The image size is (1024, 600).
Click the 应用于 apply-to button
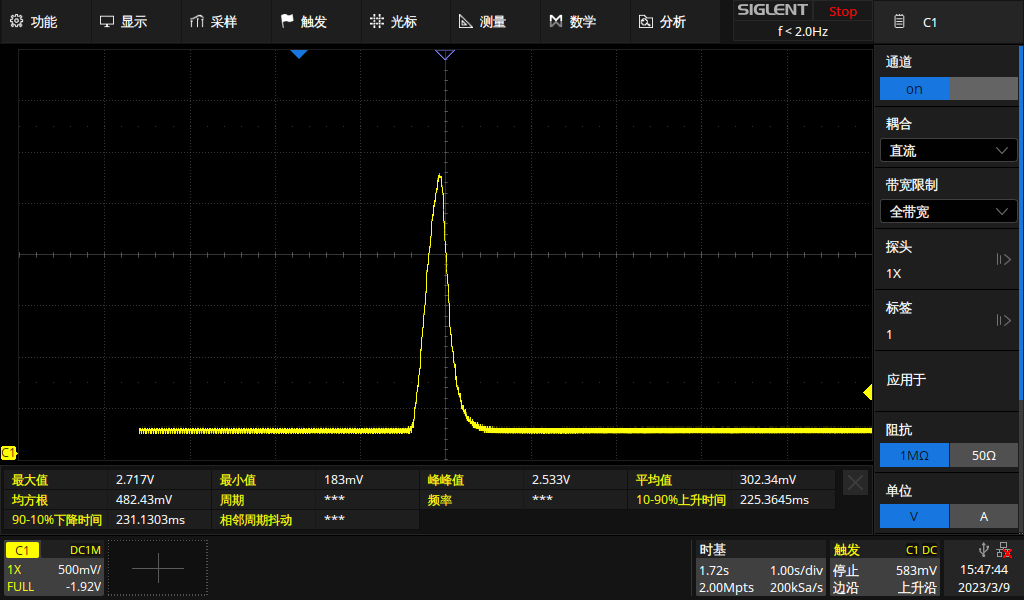coord(948,380)
